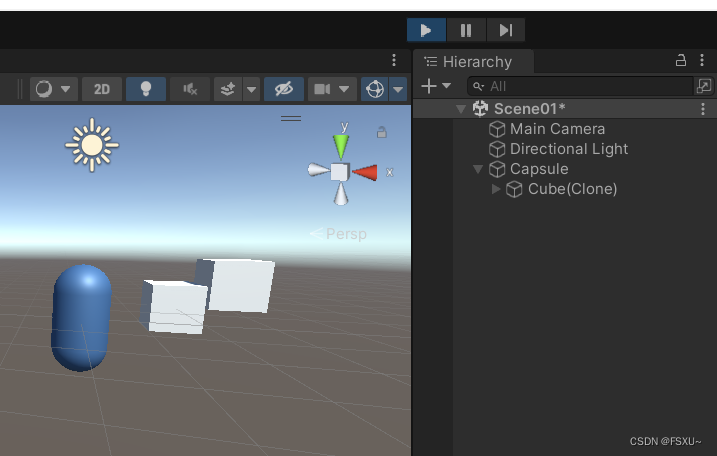
Task: Expand the Cube(Clone) foldout arrow
Action: click(496, 189)
